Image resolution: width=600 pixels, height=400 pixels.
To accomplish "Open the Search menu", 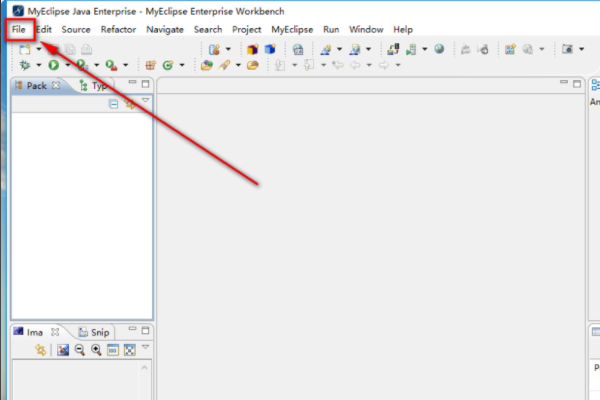I will tap(208, 29).
